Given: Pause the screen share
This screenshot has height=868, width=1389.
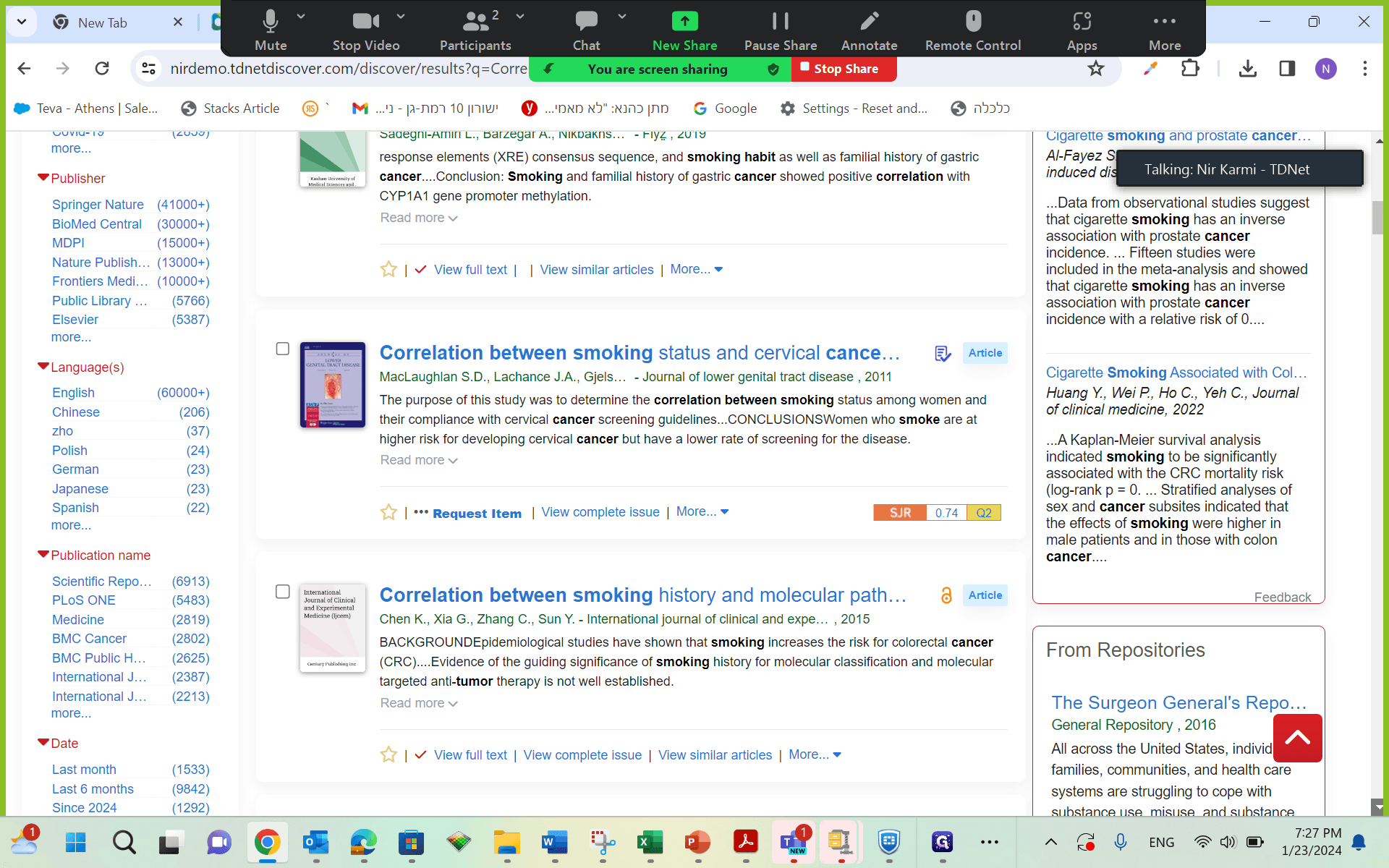Looking at the screenshot, I should click(x=781, y=30).
